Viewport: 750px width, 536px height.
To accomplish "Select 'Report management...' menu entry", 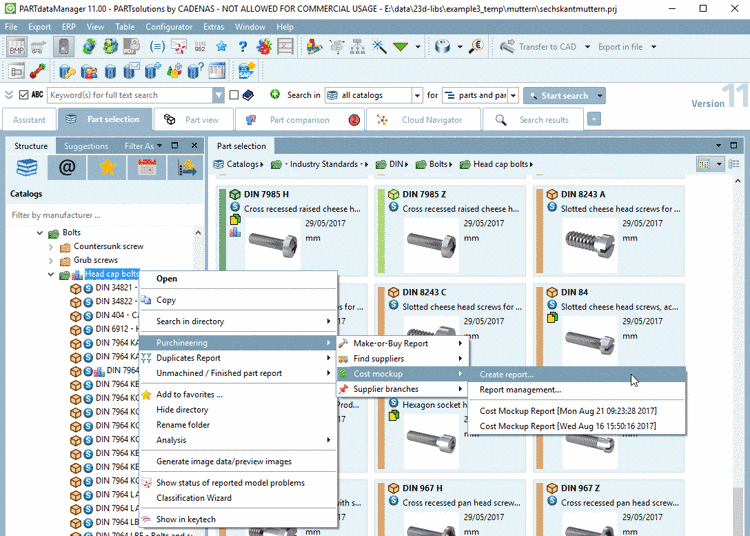I will click(x=576, y=390).
